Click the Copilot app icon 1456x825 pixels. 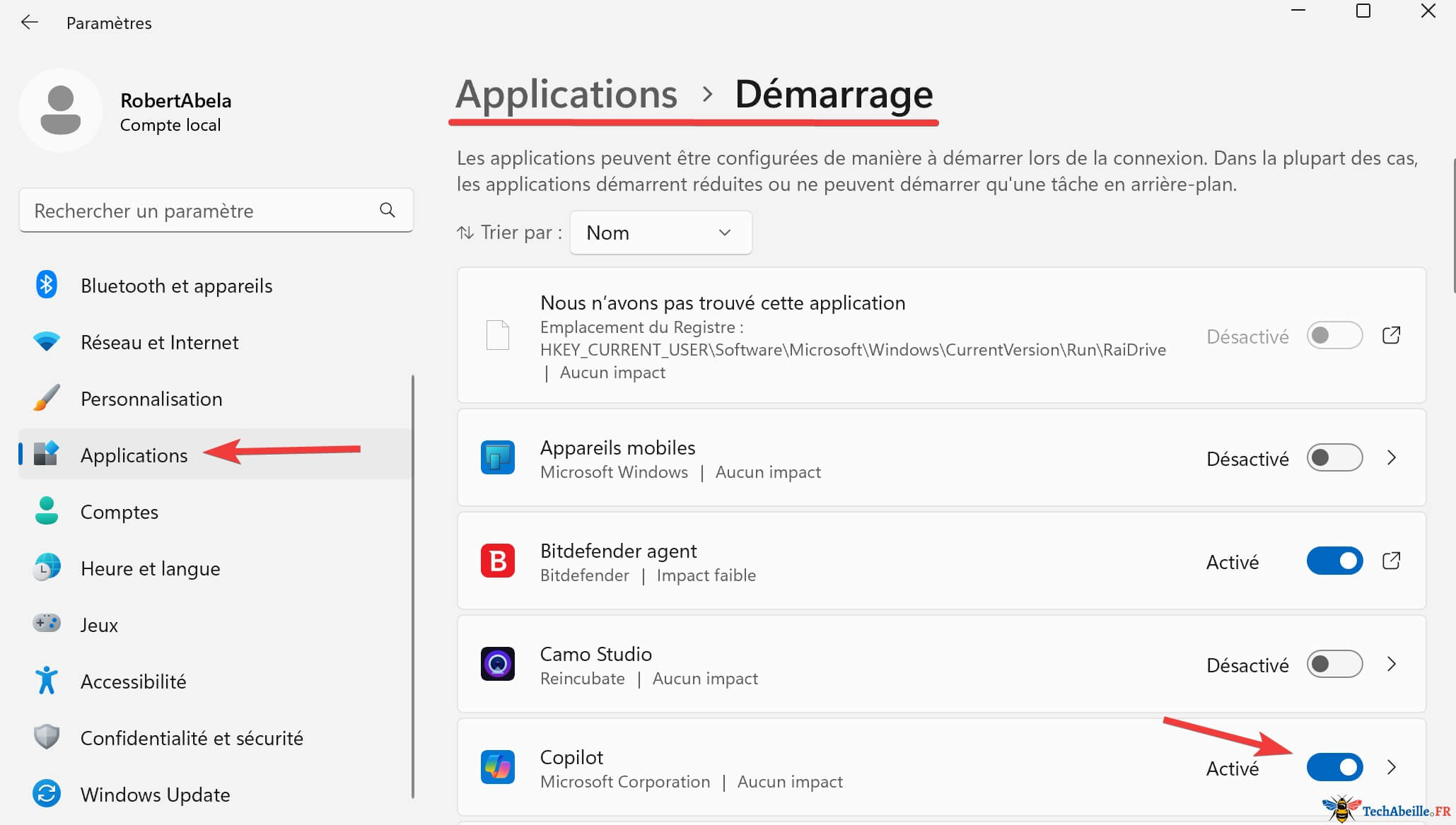497,768
